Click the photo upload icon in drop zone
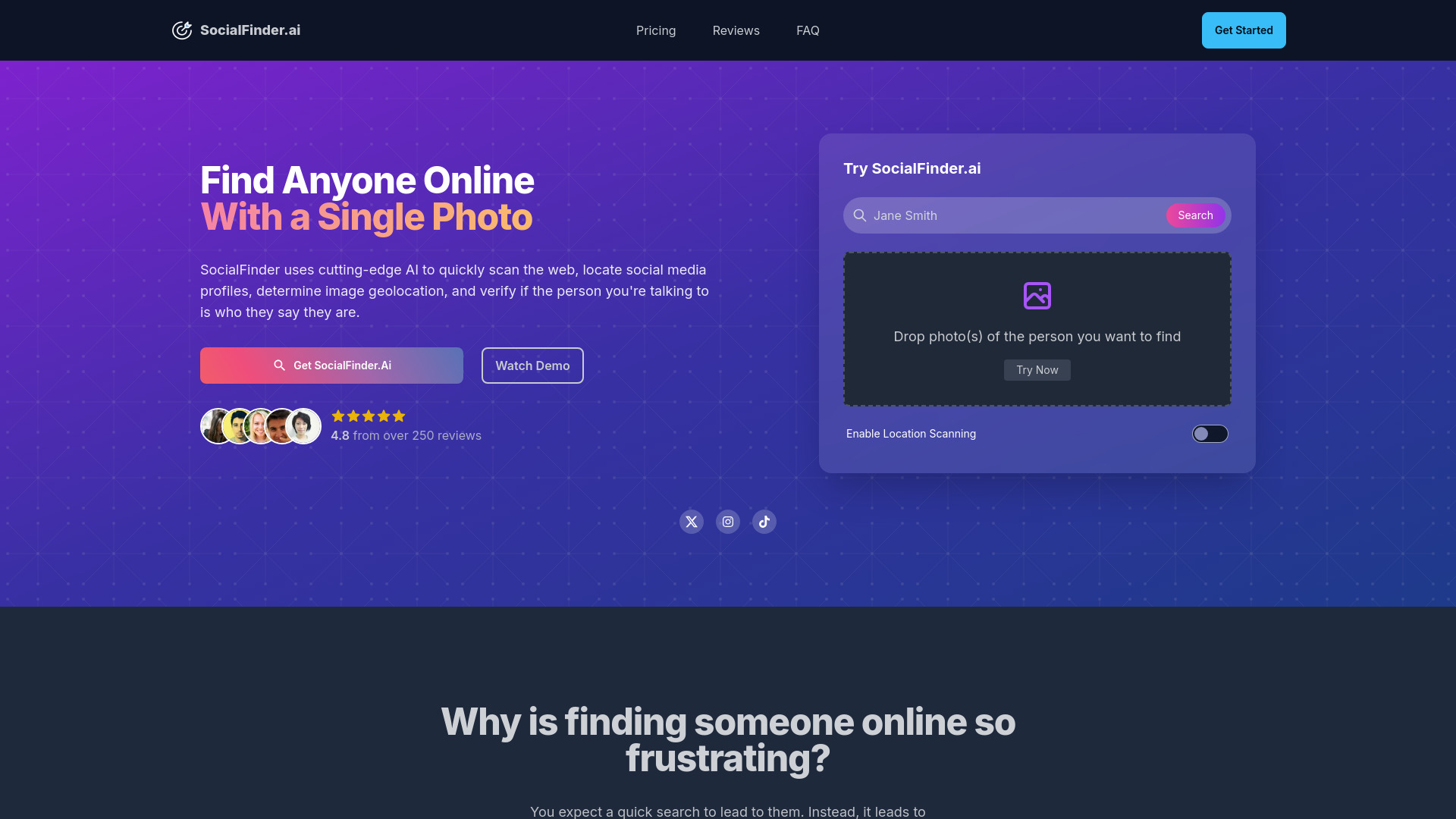Screen dimensions: 1456x819 tap(1037, 296)
